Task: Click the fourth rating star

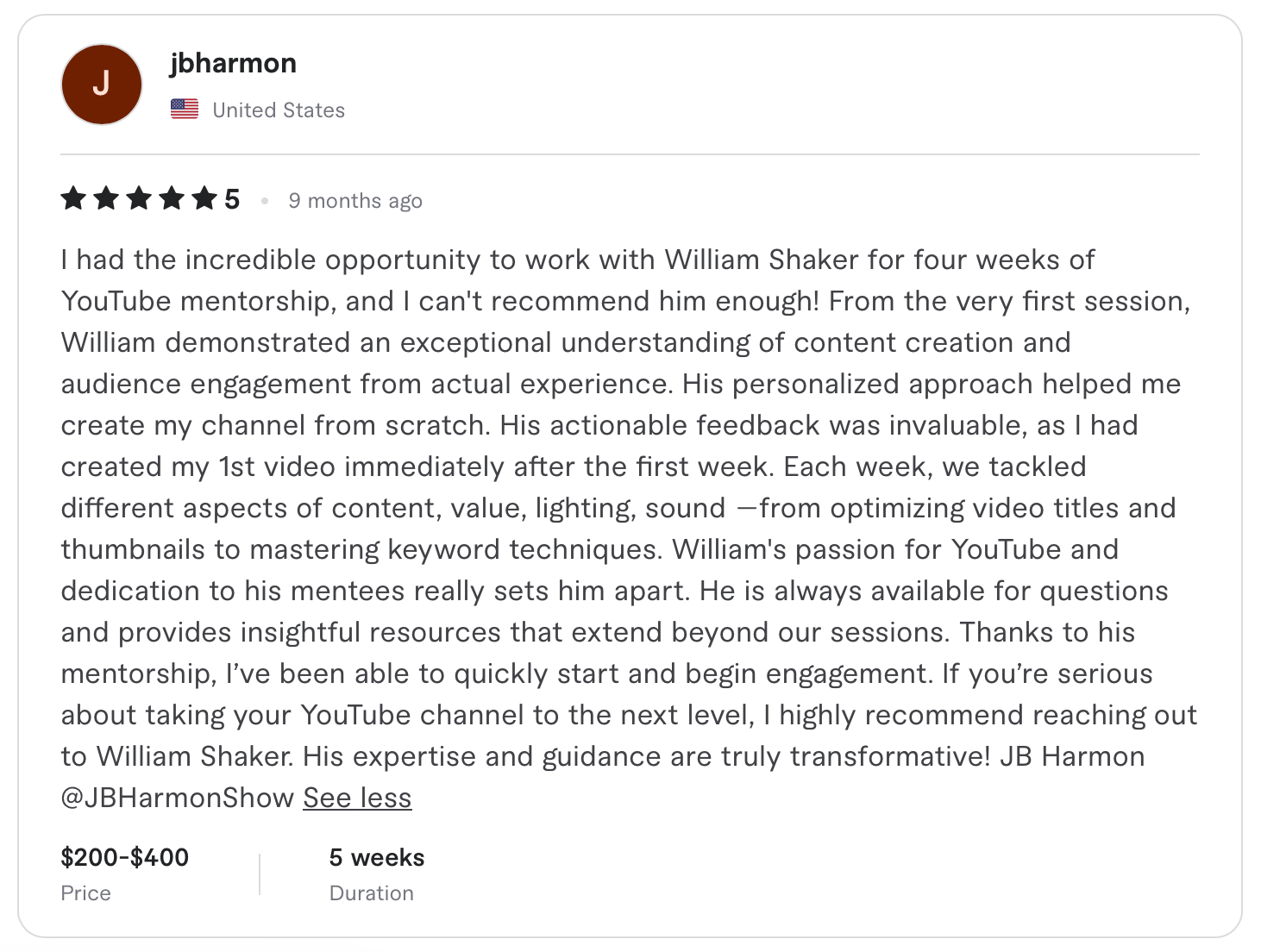Action: tap(172, 199)
